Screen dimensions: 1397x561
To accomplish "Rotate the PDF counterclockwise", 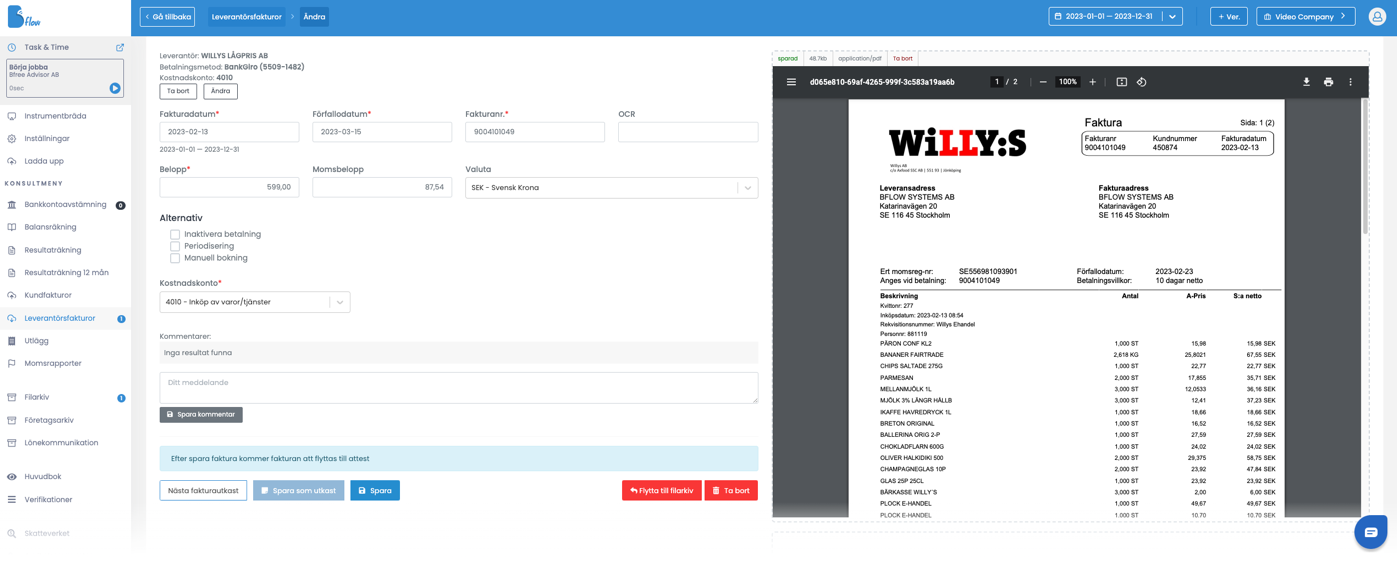I will [x=1141, y=82].
